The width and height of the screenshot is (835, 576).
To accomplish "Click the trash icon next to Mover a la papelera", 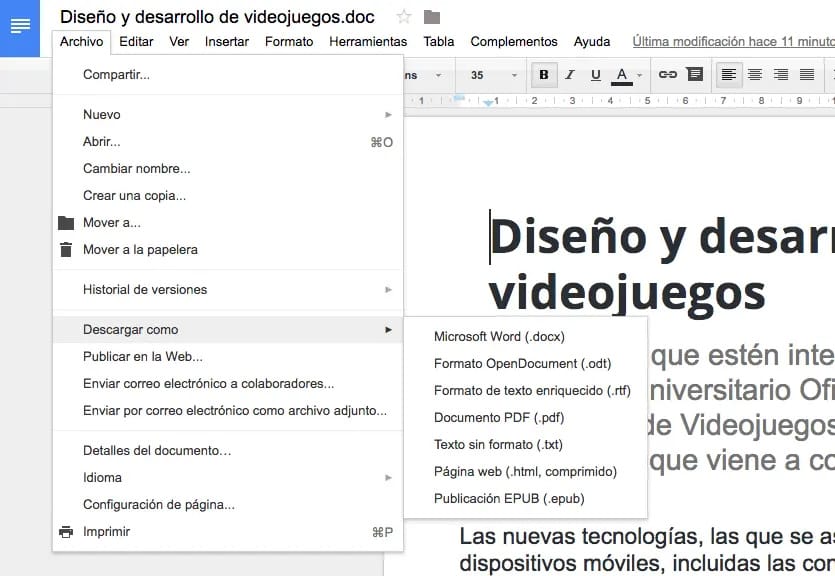I will [66, 250].
